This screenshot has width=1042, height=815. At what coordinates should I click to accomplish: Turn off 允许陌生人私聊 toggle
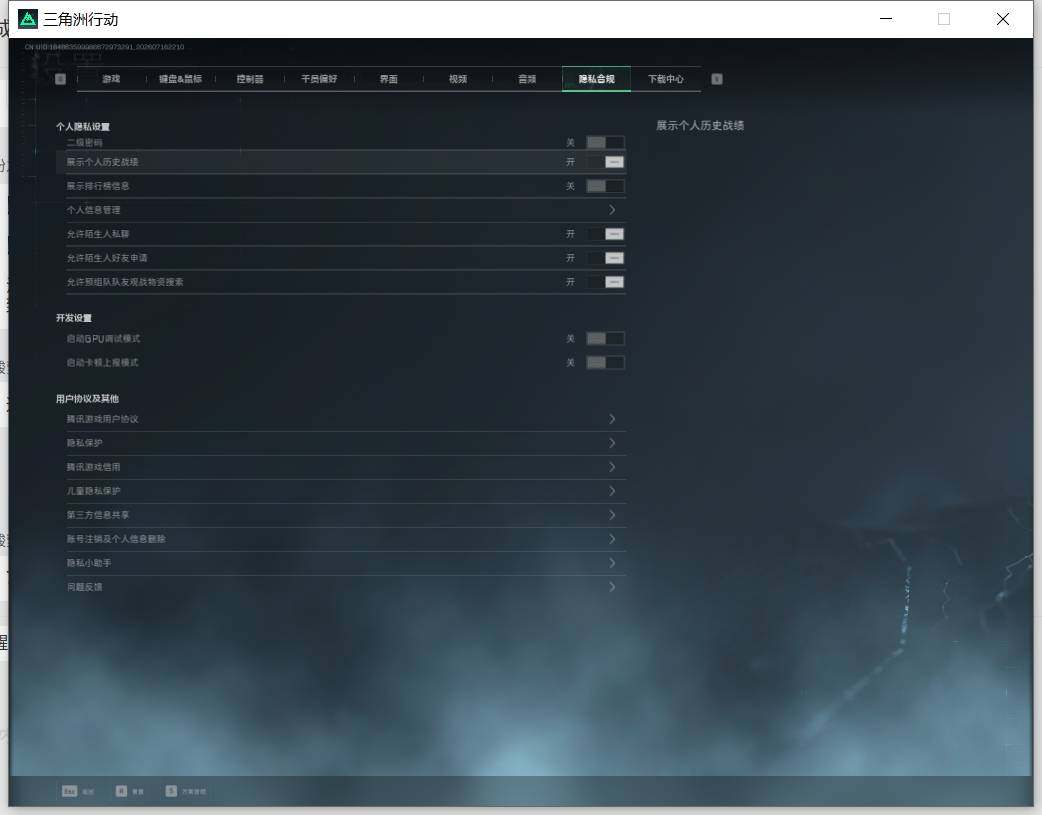pos(605,234)
